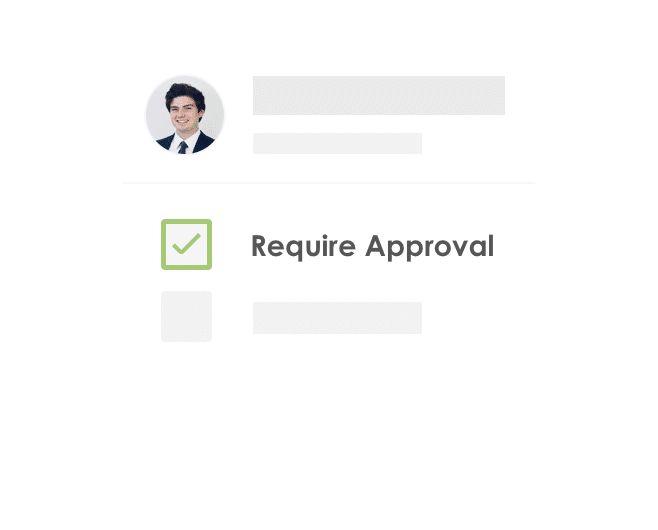The width and height of the screenshot is (658, 530).
Task: Click the tie in the profile picture
Action: (x=183, y=147)
